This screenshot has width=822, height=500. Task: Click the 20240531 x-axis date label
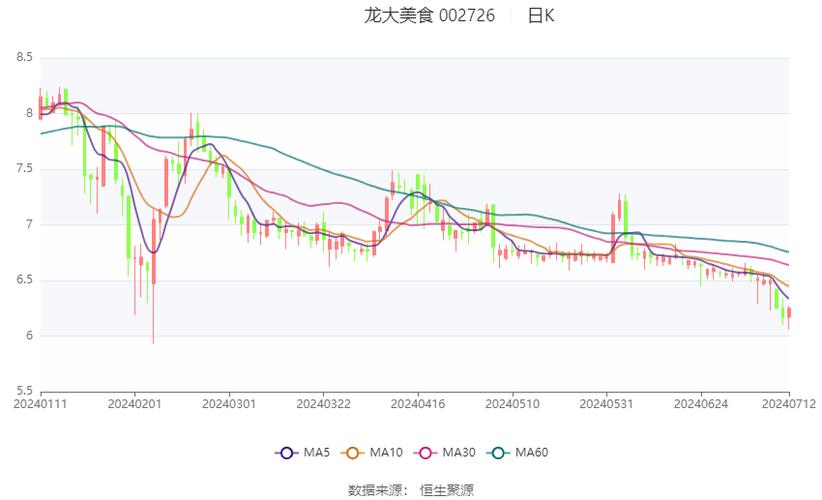(607, 404)
